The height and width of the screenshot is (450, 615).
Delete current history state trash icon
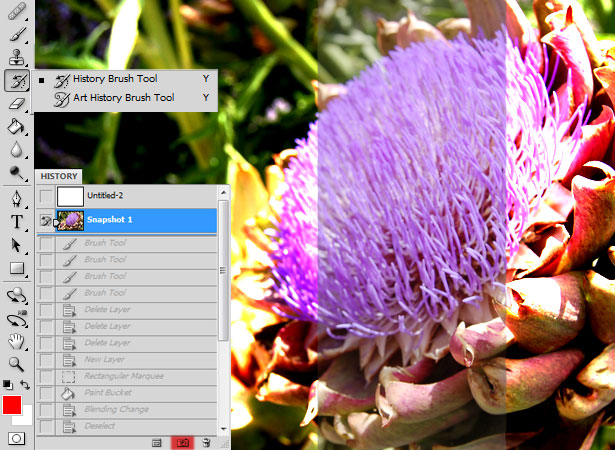tap(206, 443)
